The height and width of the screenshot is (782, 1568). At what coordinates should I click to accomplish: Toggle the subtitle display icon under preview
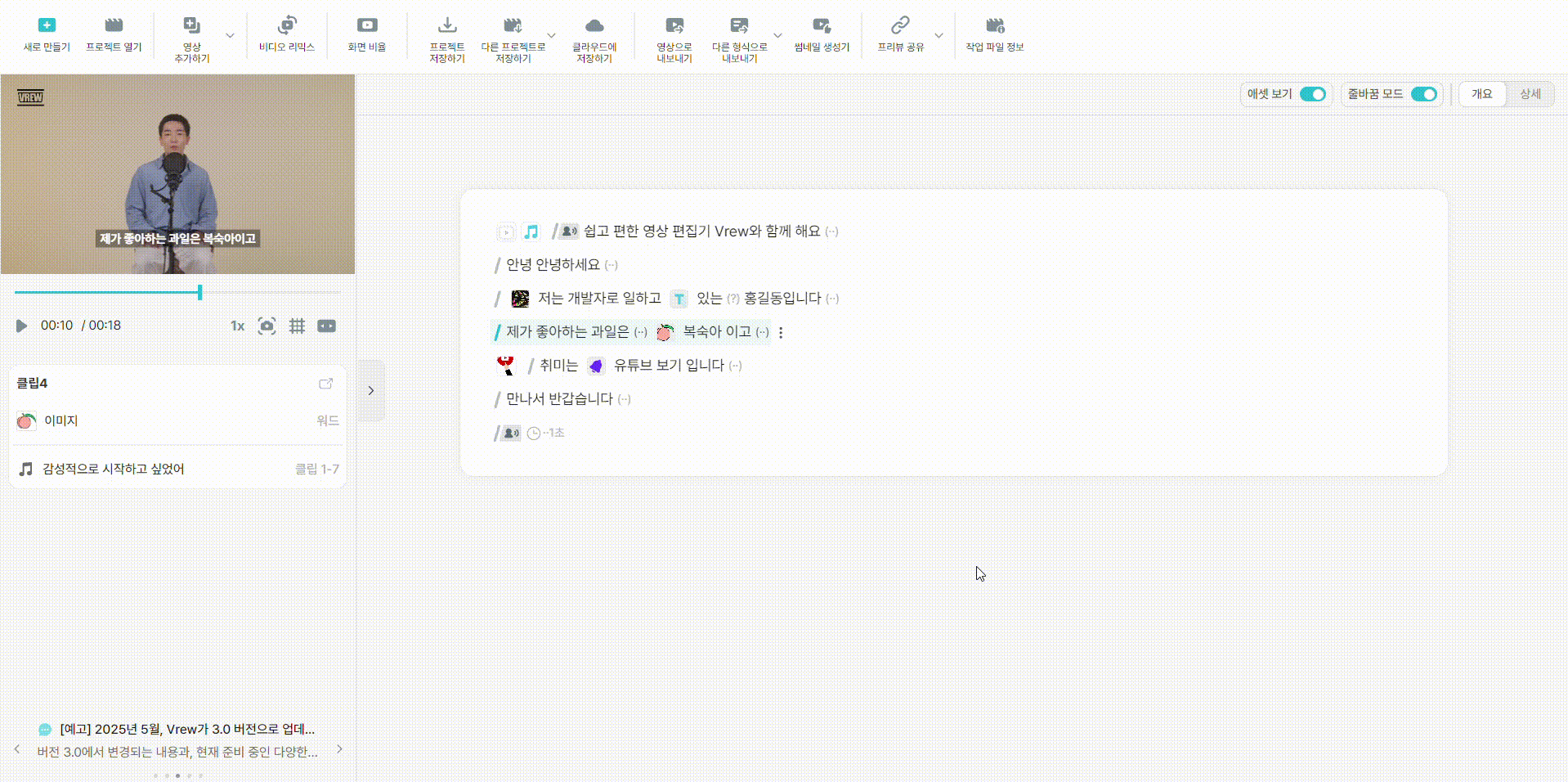[x=327, y=326]
